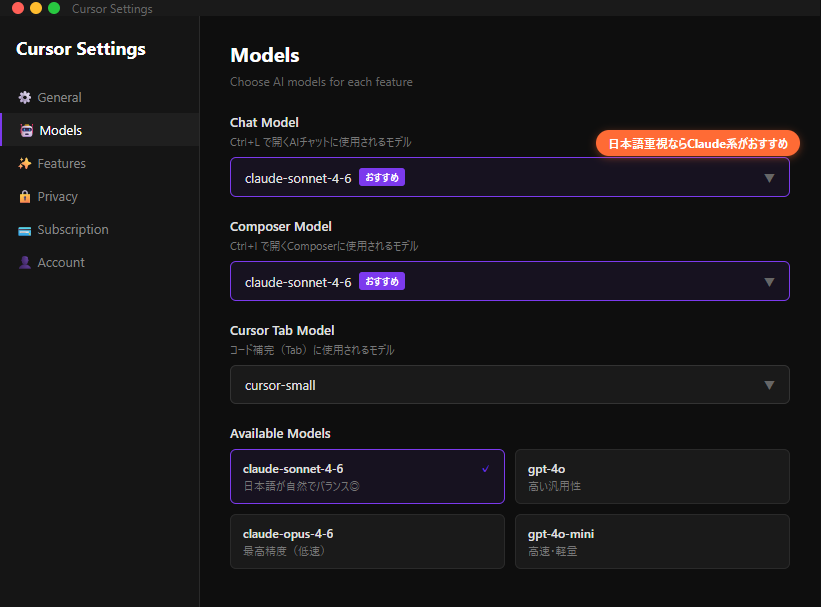Image resolution: width=821 pixels, height=607 pixels.
Task: Open the Cursor Tab Model dropdown
Action: [x=509, y=385]
